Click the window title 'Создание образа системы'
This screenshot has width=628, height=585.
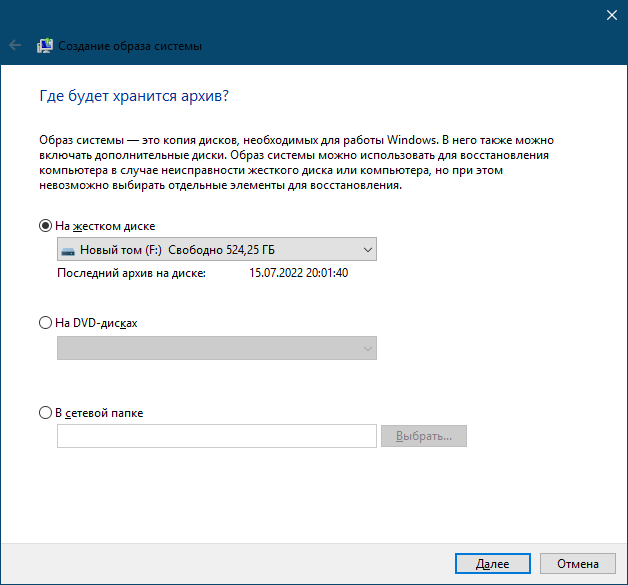point(130,46)
